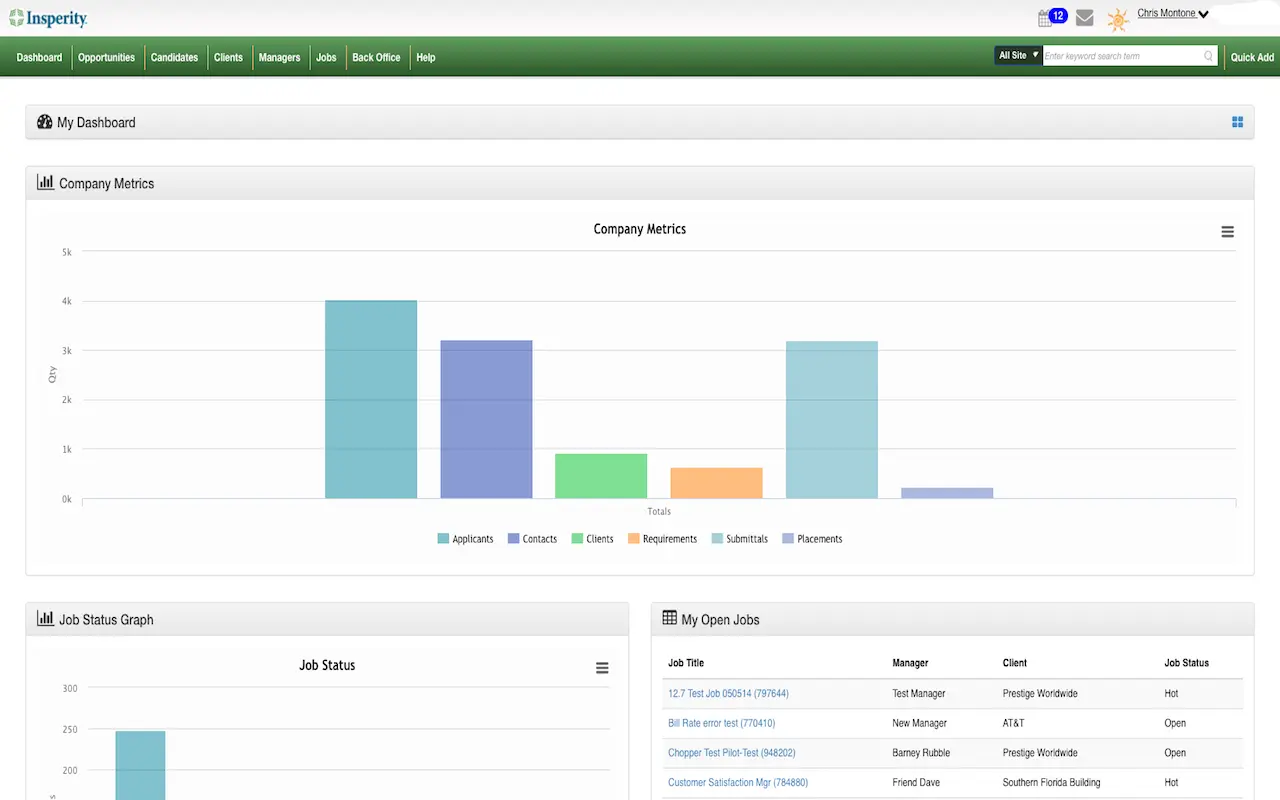Open the Job Status graph hamburger menu
The image size is (1280, 800).
pyautogui.click(x=601, y=667)
